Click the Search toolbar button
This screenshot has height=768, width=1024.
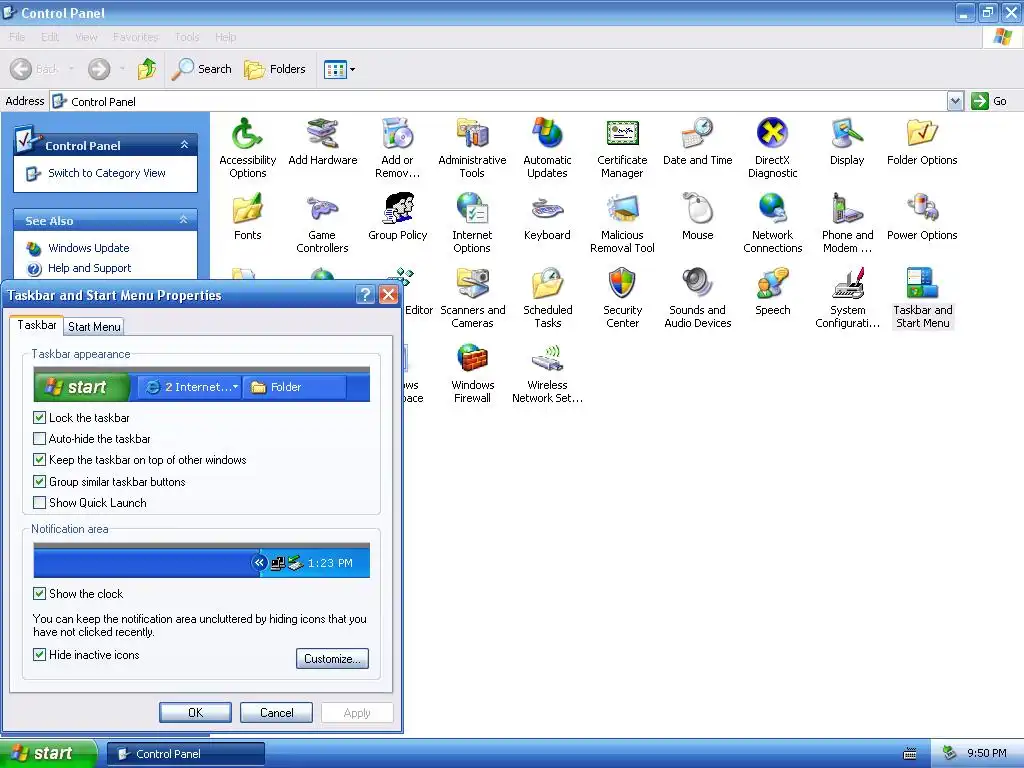tap(202, 69)
